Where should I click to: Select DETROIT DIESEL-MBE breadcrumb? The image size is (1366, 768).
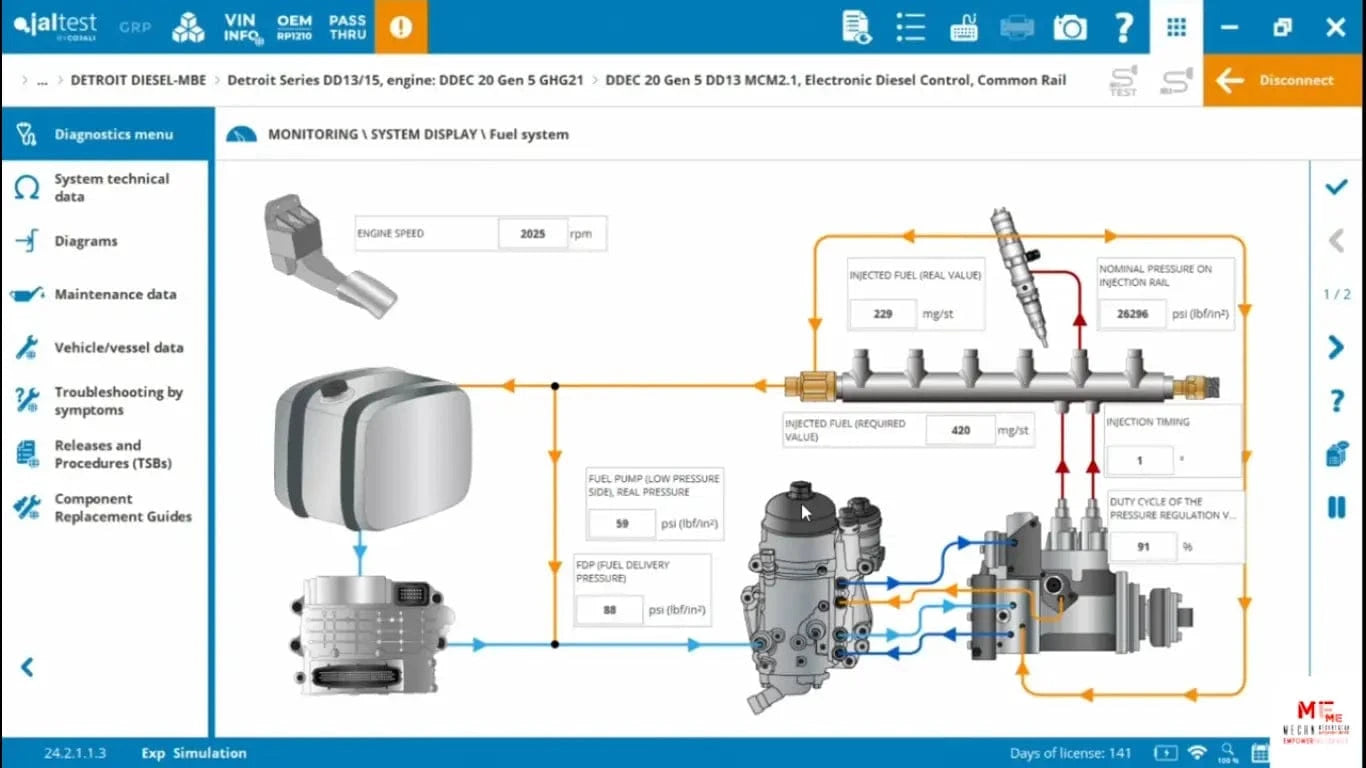pyautogui.click(x=140, y=80)
